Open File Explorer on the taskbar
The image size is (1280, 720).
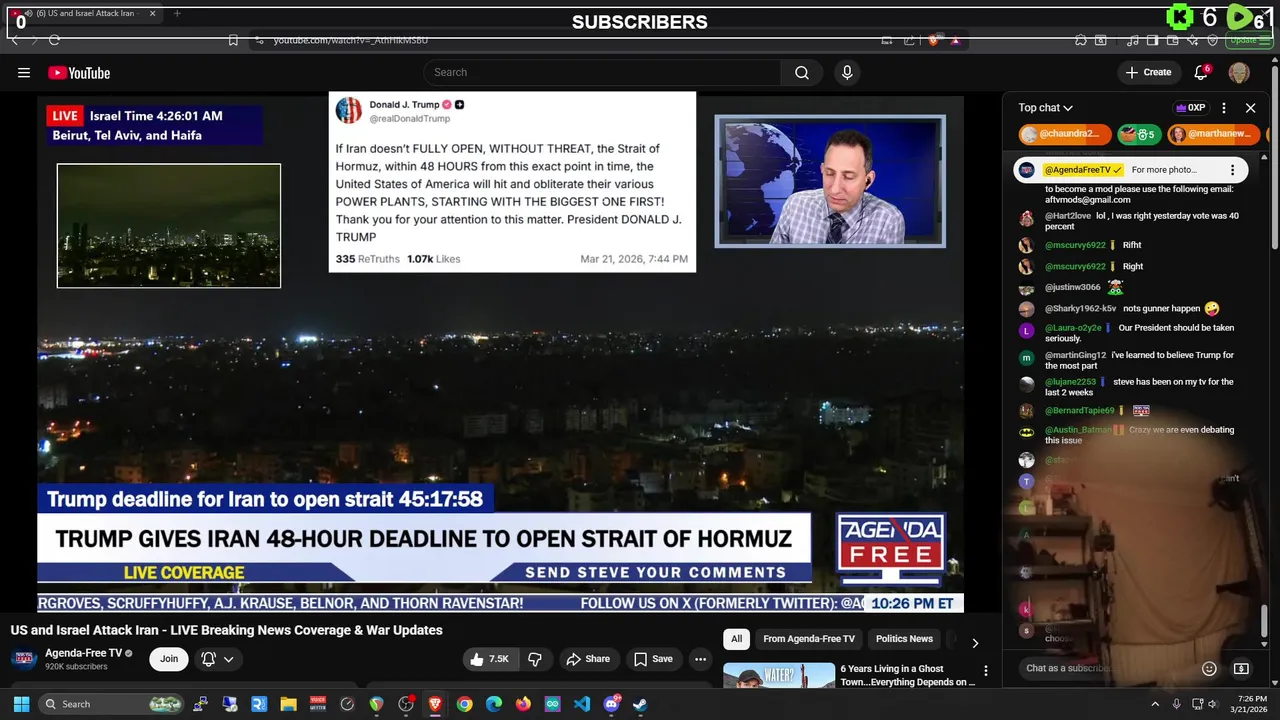pyautogui.click(x=289, y=704)
